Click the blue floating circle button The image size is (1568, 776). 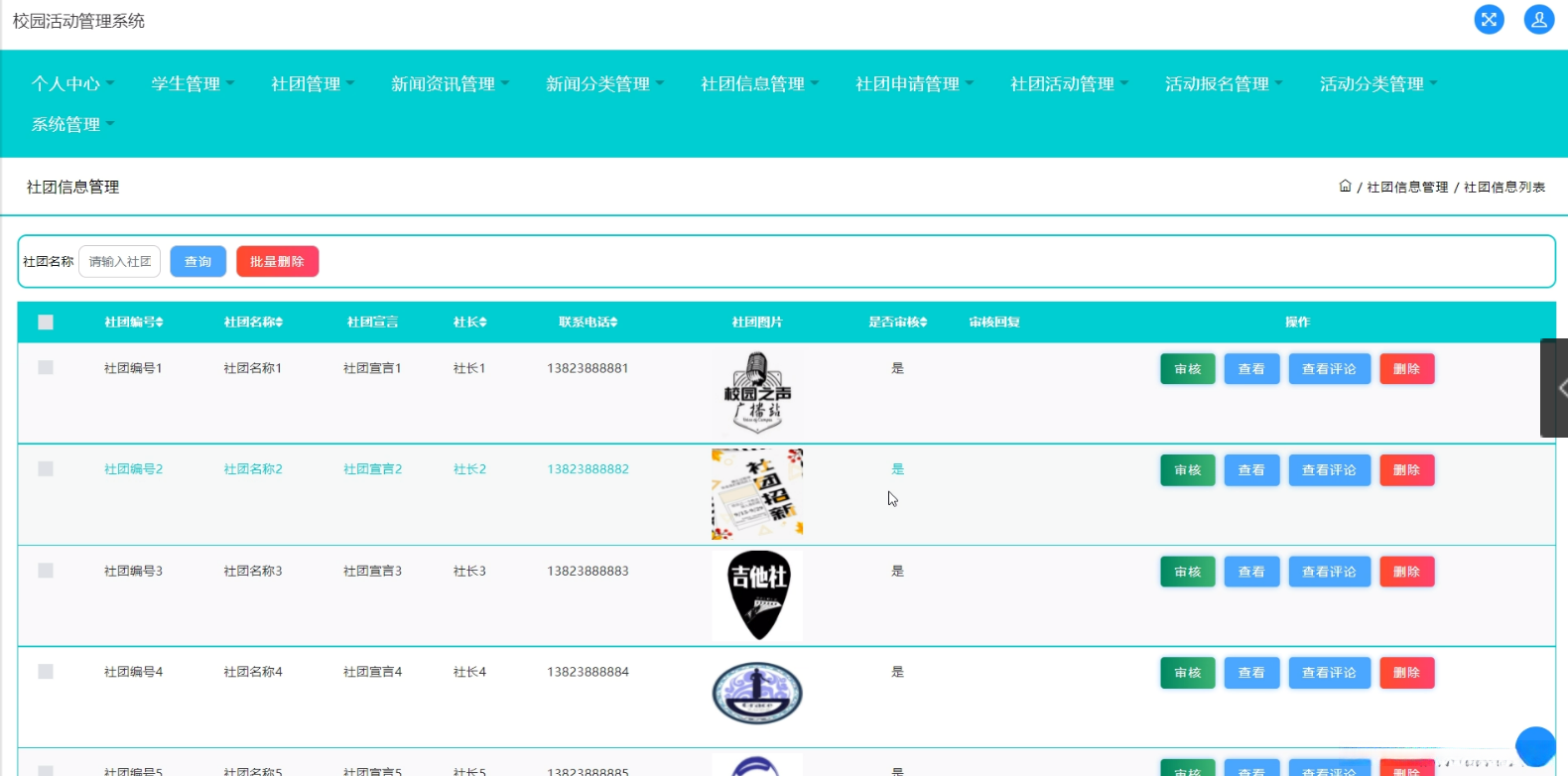click(x=1535, y=747)
